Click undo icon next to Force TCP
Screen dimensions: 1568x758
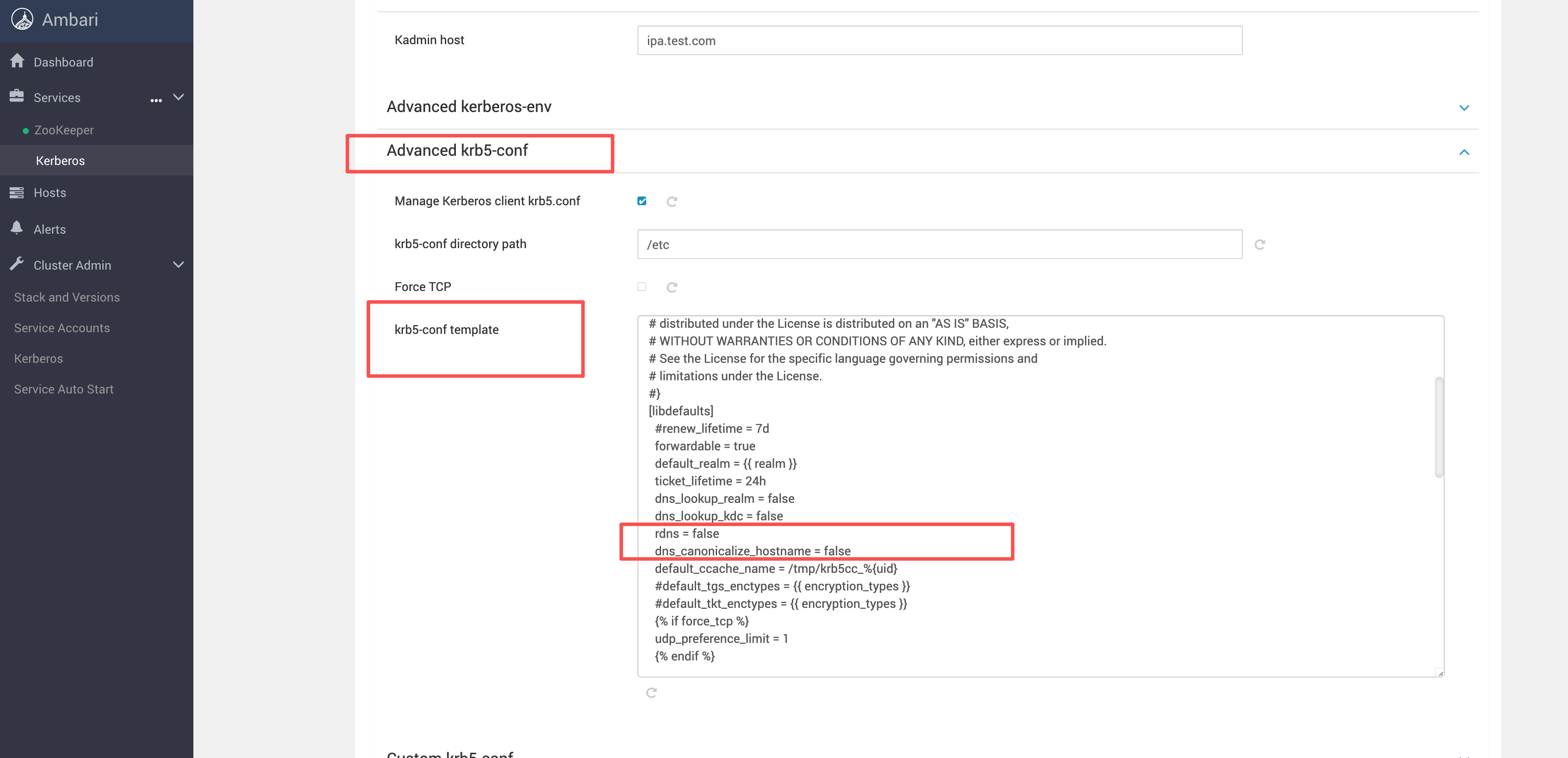(x=672, y=288)
